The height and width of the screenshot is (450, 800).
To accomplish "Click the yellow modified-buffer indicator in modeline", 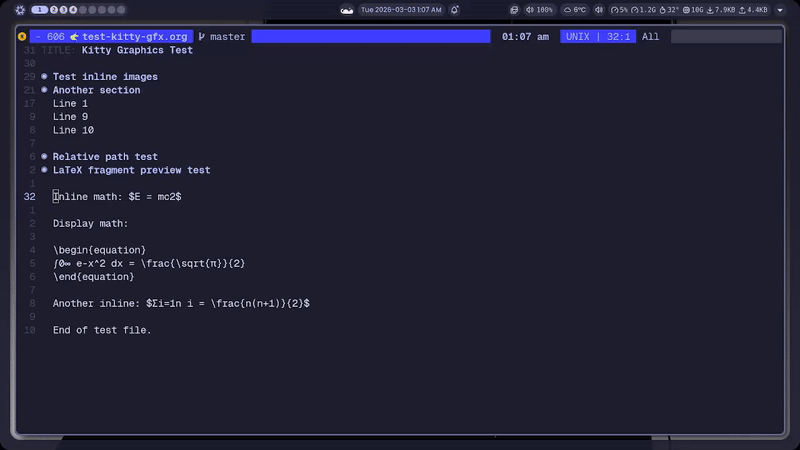I will pos(22,37).
